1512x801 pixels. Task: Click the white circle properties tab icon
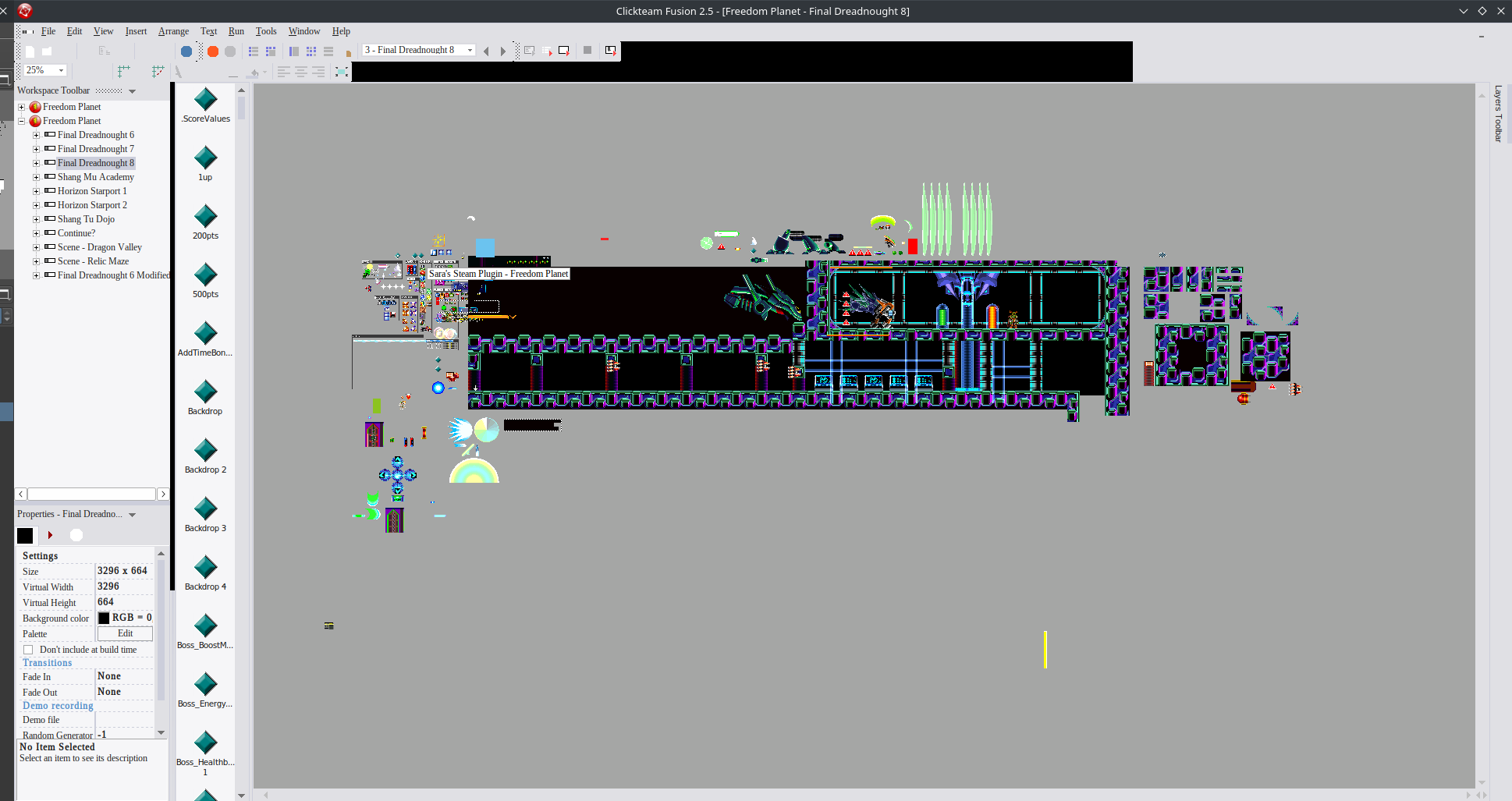(76, 535)
